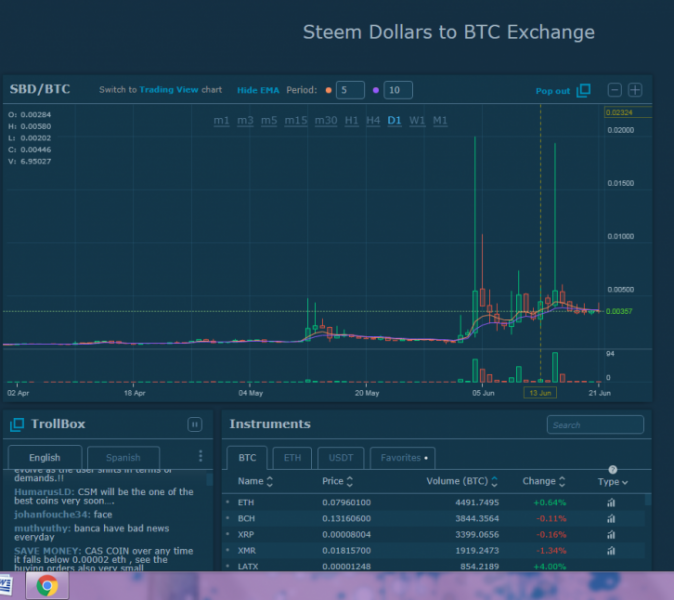Select Spanish TrollBox tab

click(x=123, y=458)
